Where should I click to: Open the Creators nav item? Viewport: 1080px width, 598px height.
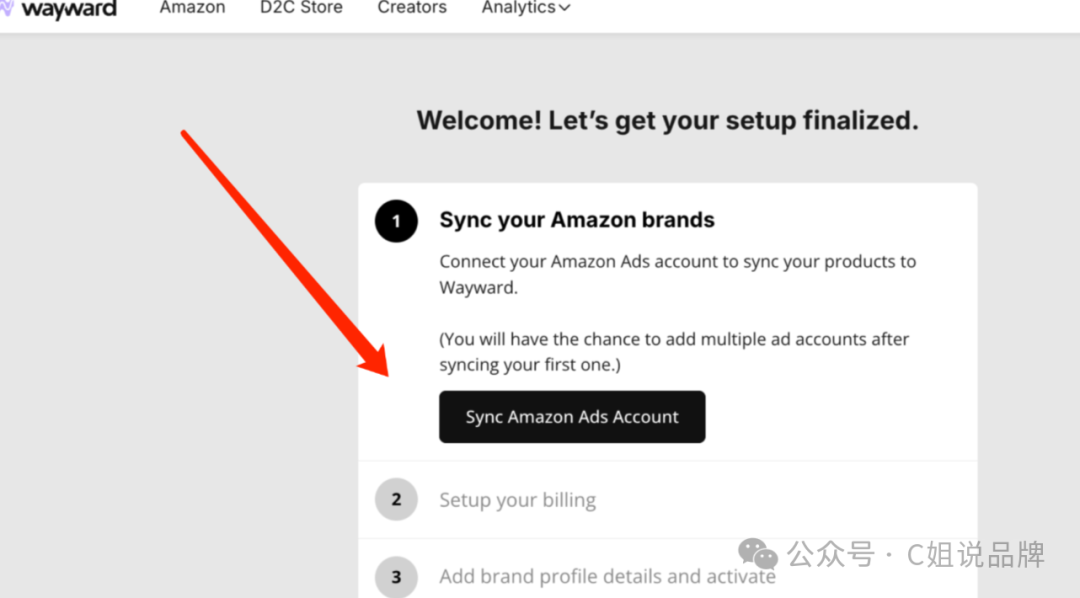[x=412, y=8]
